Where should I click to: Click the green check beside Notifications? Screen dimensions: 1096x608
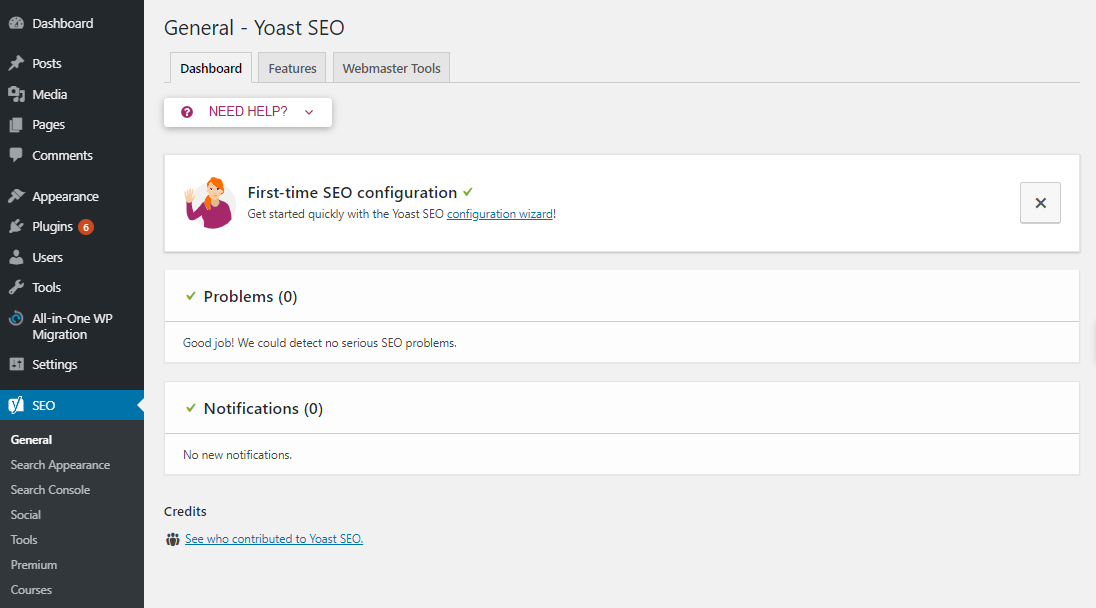point(191,408)
